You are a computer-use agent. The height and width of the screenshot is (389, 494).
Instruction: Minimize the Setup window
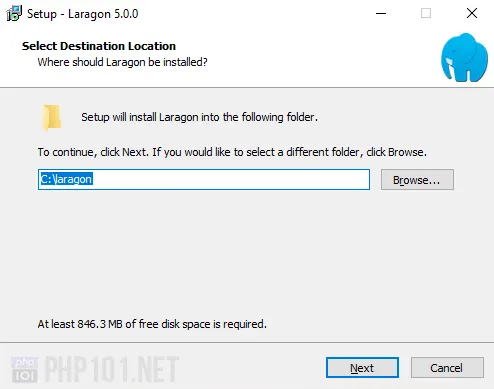click(381, 13)
